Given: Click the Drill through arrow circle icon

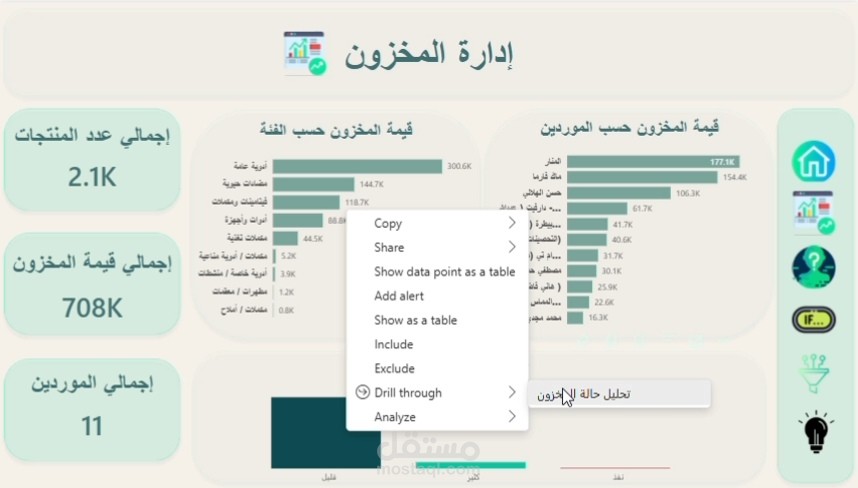Looking at the screenshot, I should tap(362, 393).
